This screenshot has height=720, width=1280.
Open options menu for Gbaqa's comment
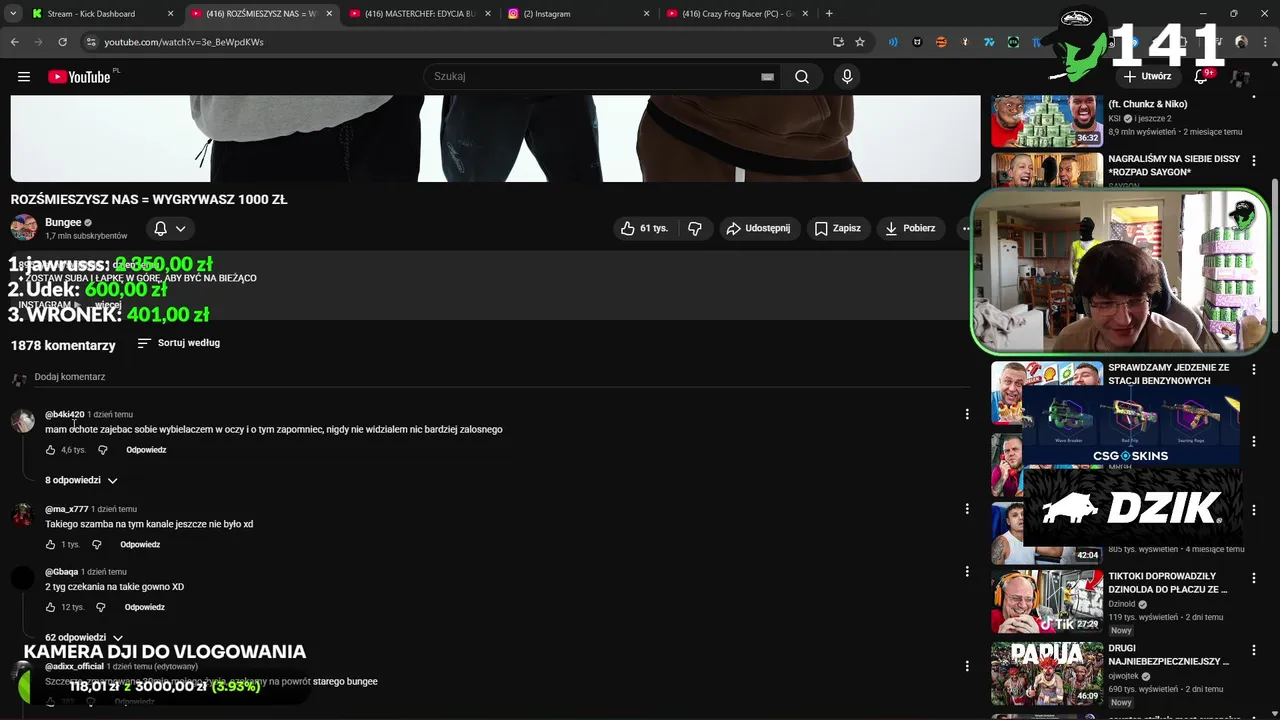pyautogui.click(x=966, y=572)
